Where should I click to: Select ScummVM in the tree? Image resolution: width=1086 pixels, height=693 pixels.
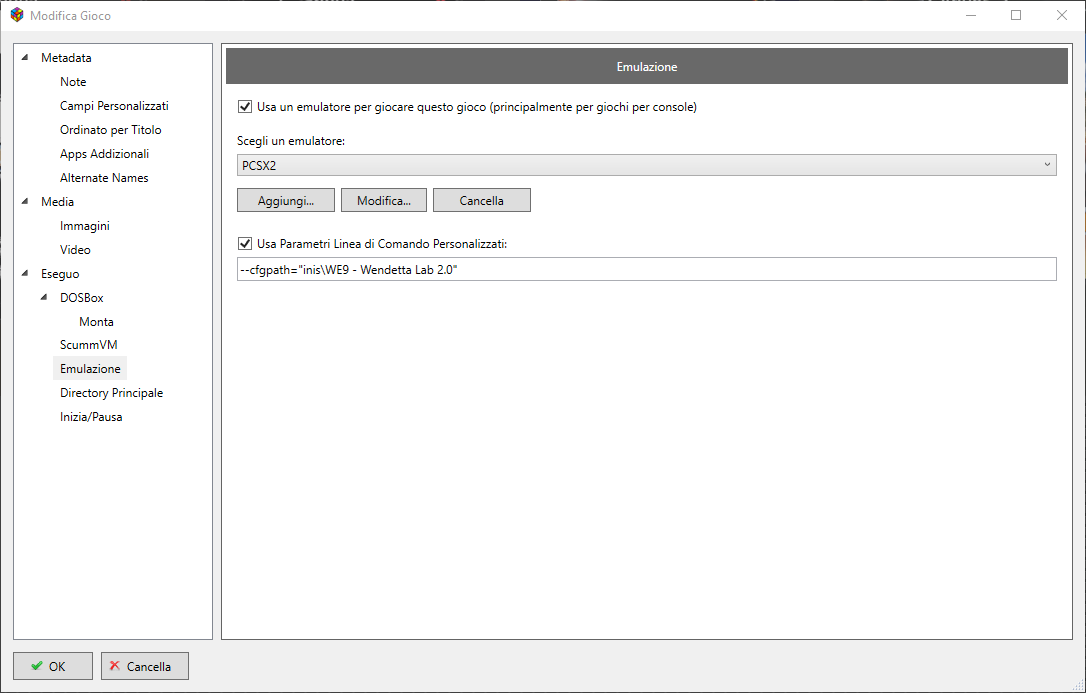89,344
